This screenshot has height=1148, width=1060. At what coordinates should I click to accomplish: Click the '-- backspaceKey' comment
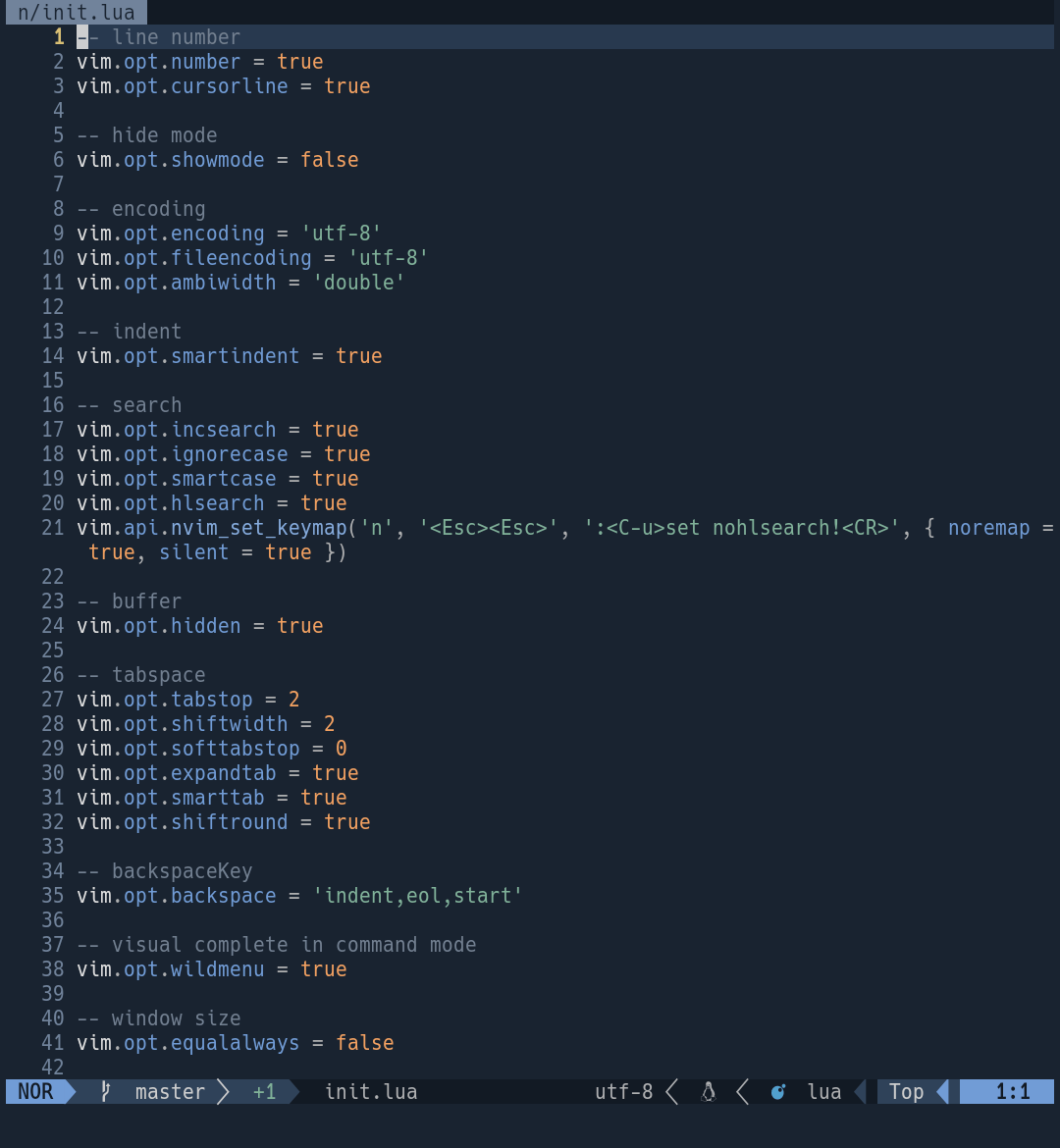[164, 871]
